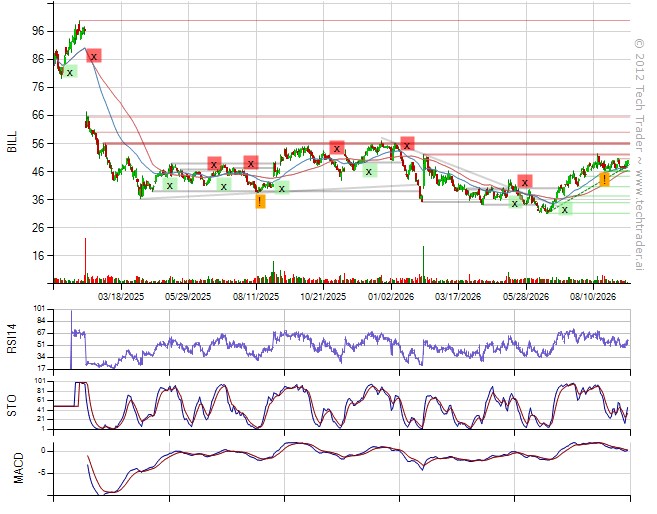Image resolution: width=657 pixels, height=514 pixels.
Task: Click the green x marker before 01/02/2026
Action: click(x=369, y=171)
